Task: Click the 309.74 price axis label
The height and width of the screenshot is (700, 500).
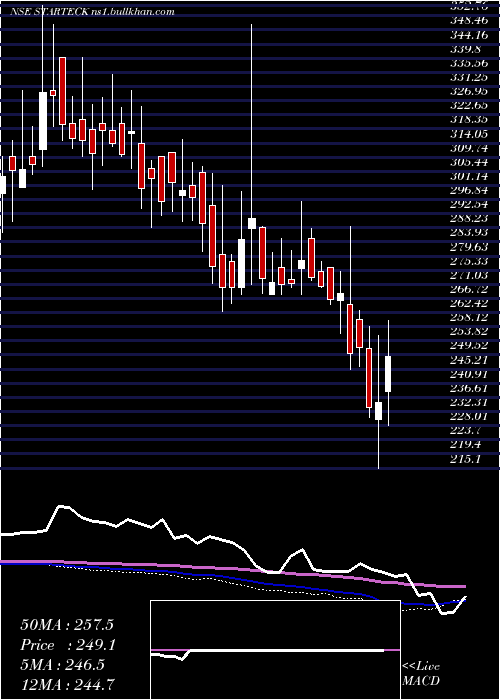Action: click(x=468, y=148)
